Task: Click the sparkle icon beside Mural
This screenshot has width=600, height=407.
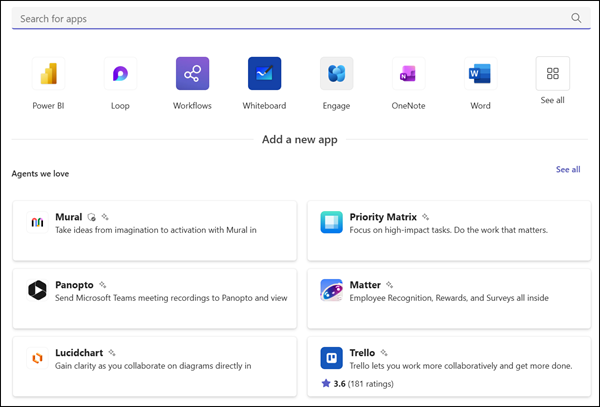Action: pos(105,217)
